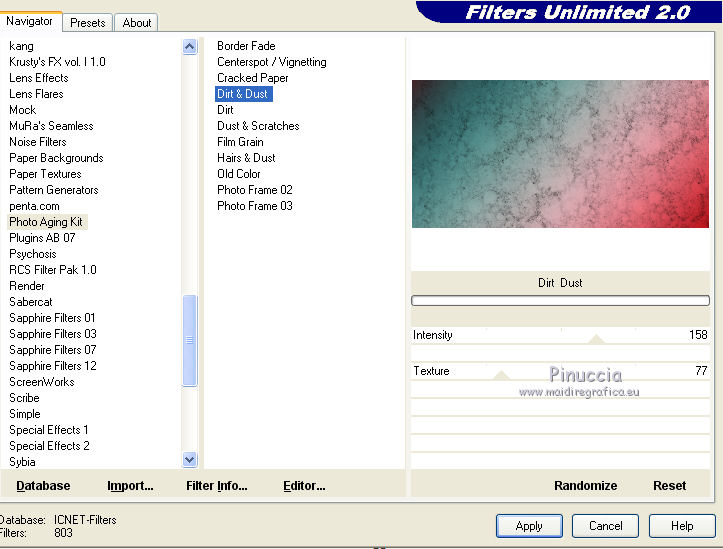Select the kang filter category

pos(21,46)
